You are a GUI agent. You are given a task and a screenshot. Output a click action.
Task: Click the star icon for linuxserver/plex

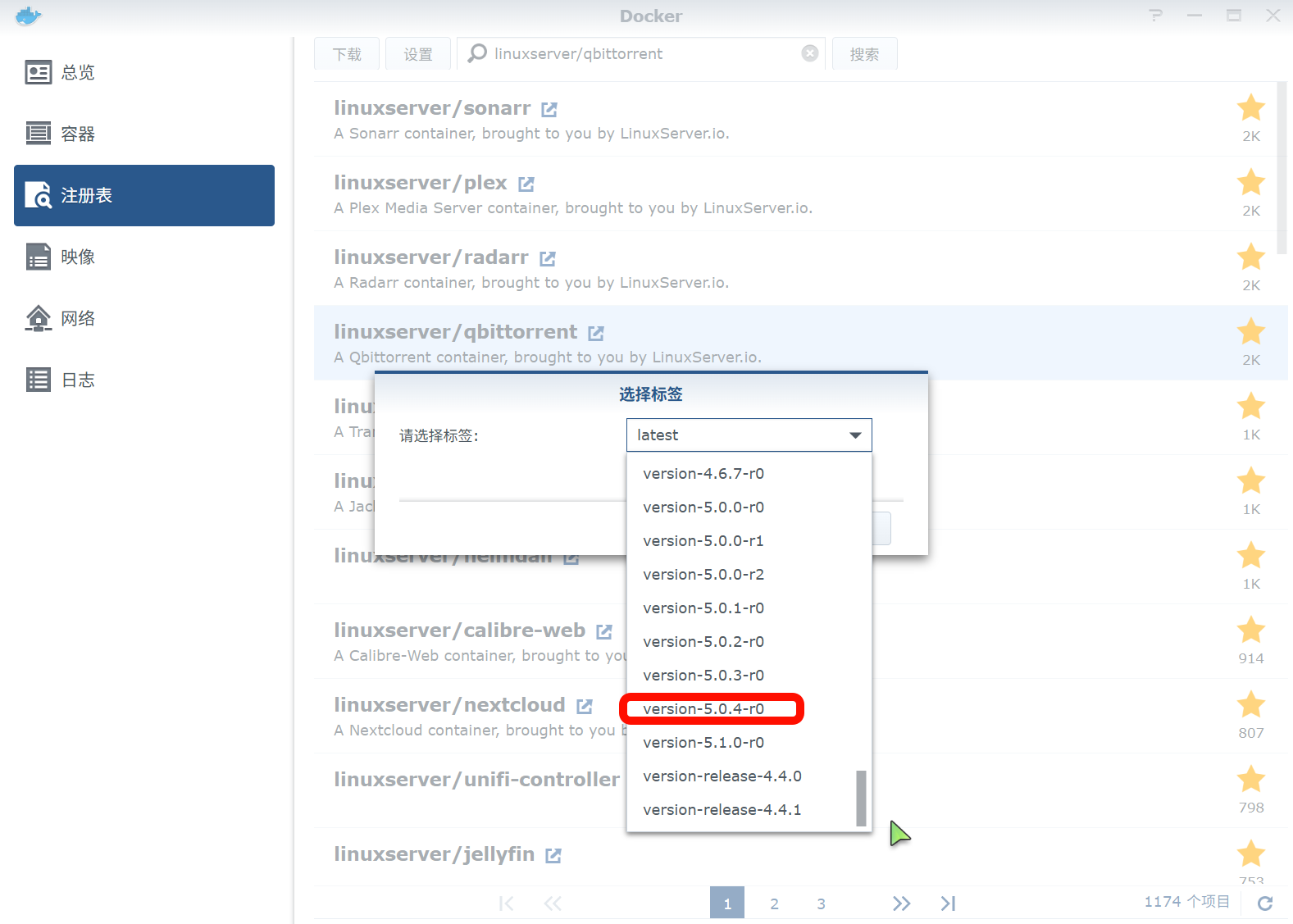(1251, 182)
